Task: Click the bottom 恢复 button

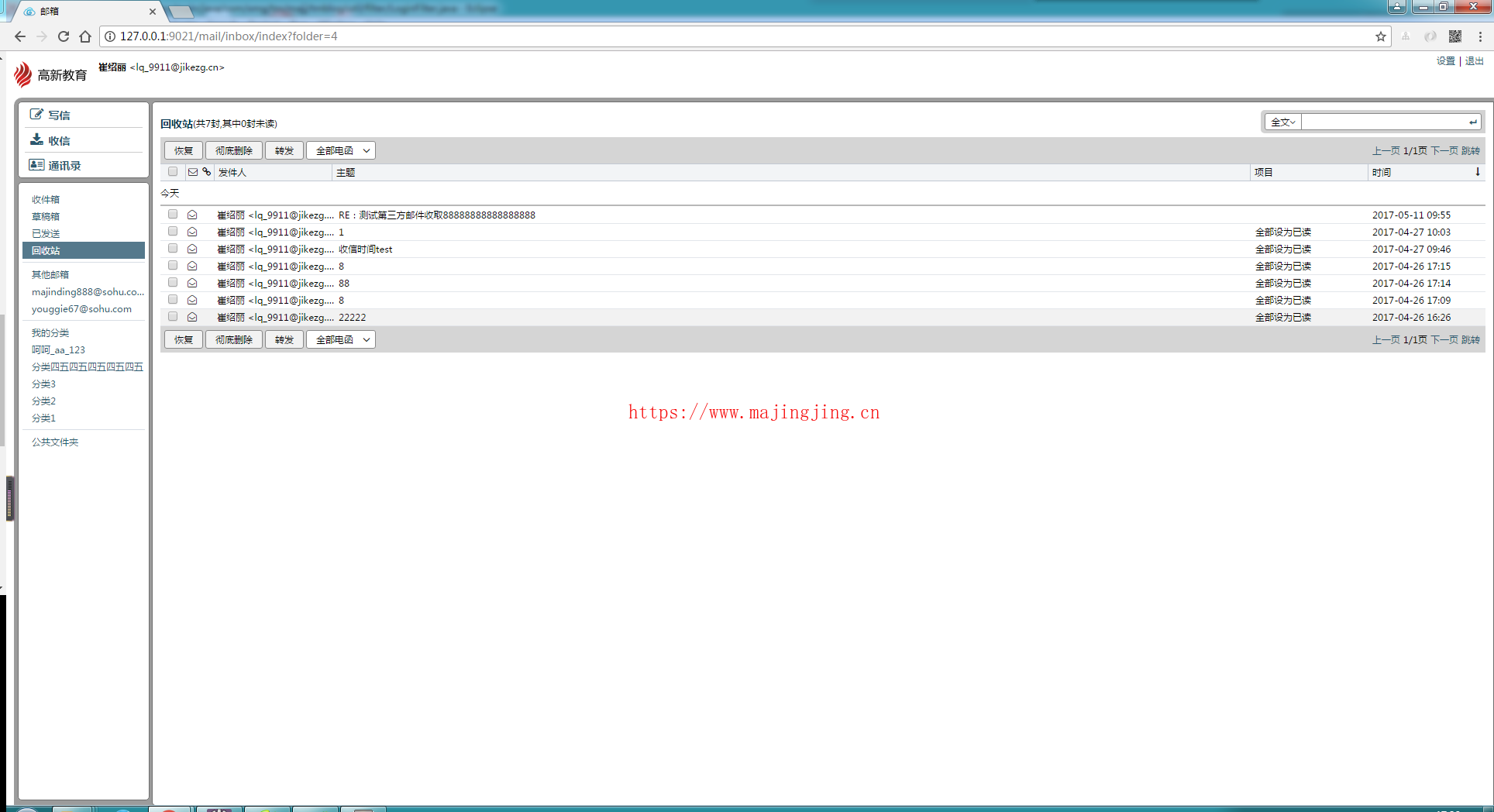Action: 184,339
